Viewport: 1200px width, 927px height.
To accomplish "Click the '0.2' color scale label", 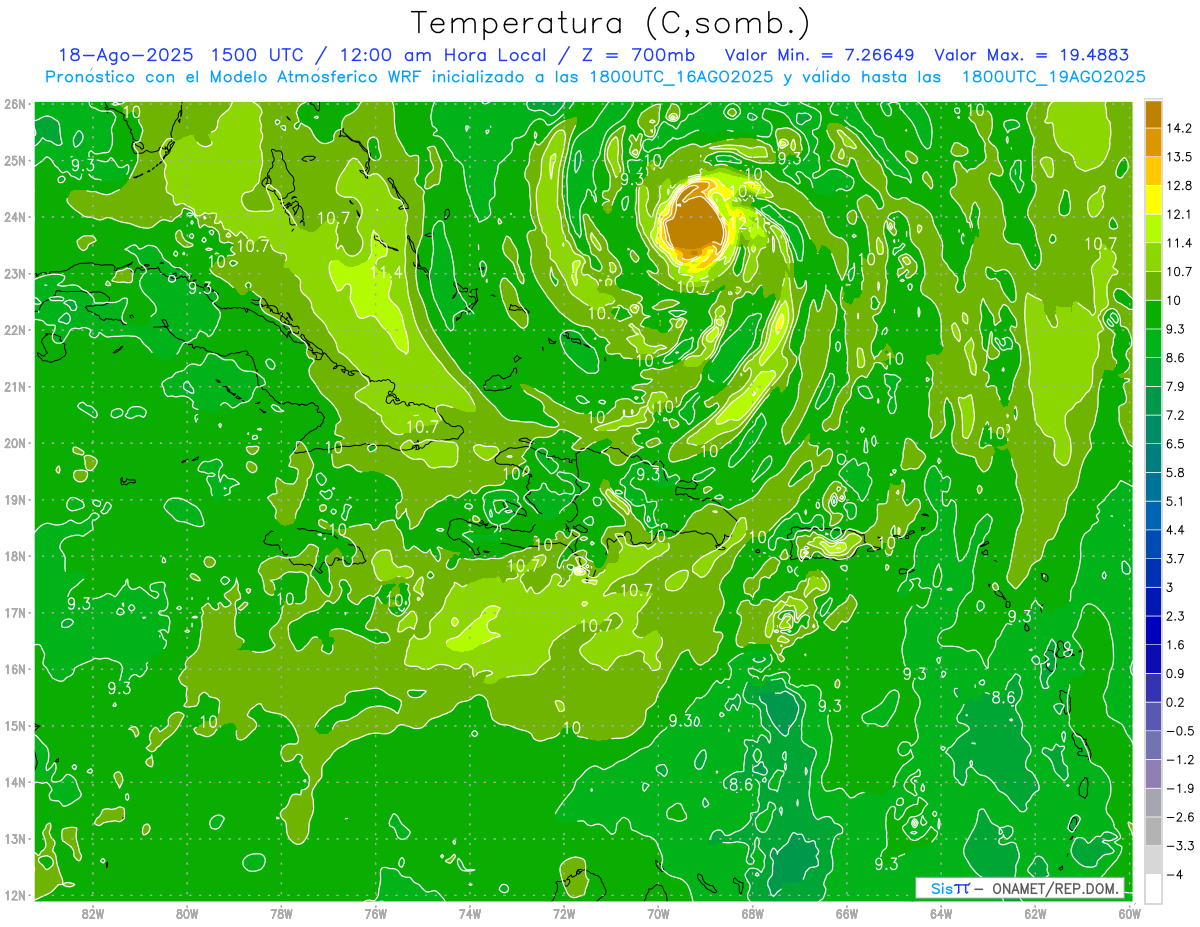I will [1177, 702].
